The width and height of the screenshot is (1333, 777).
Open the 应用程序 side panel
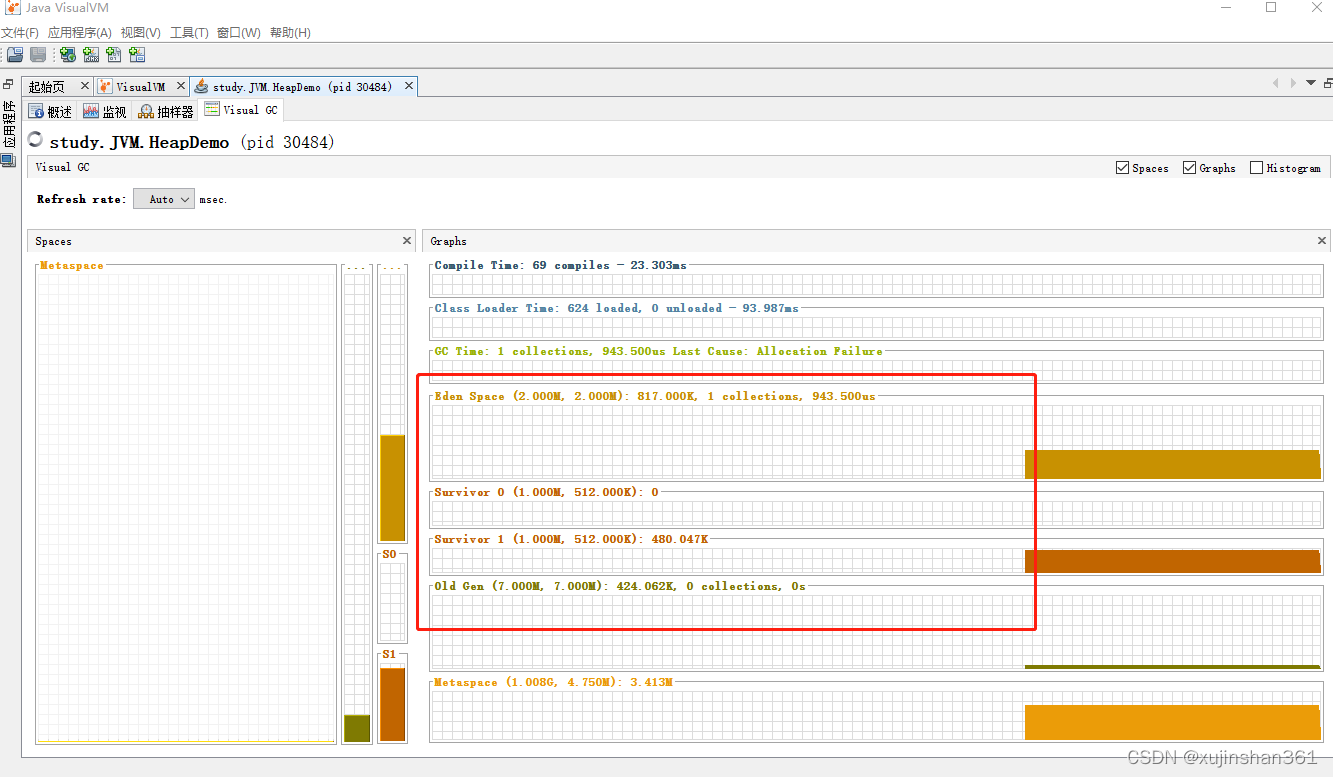tap(8, 124)
